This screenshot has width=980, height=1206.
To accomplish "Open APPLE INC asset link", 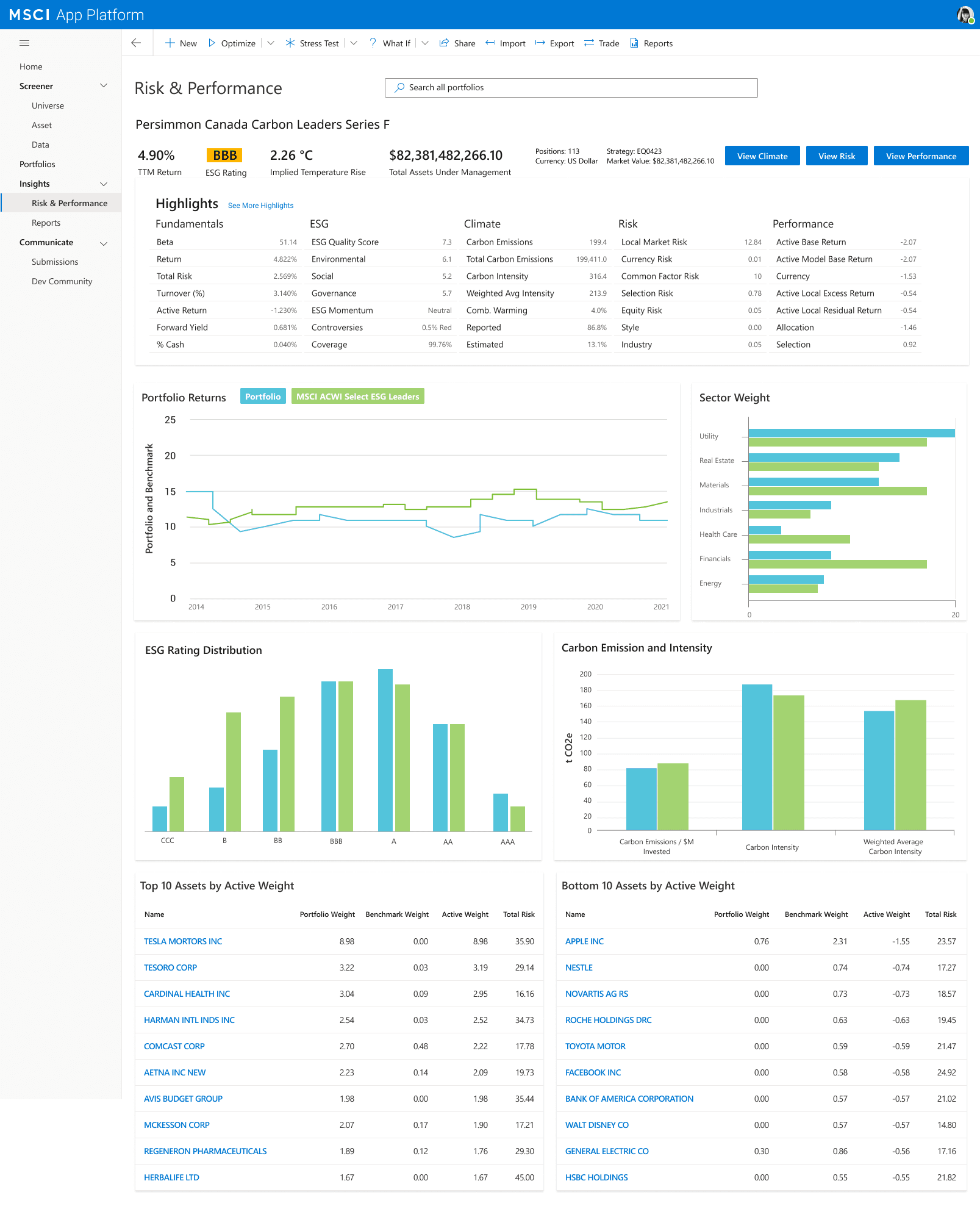I will point(584,941).
